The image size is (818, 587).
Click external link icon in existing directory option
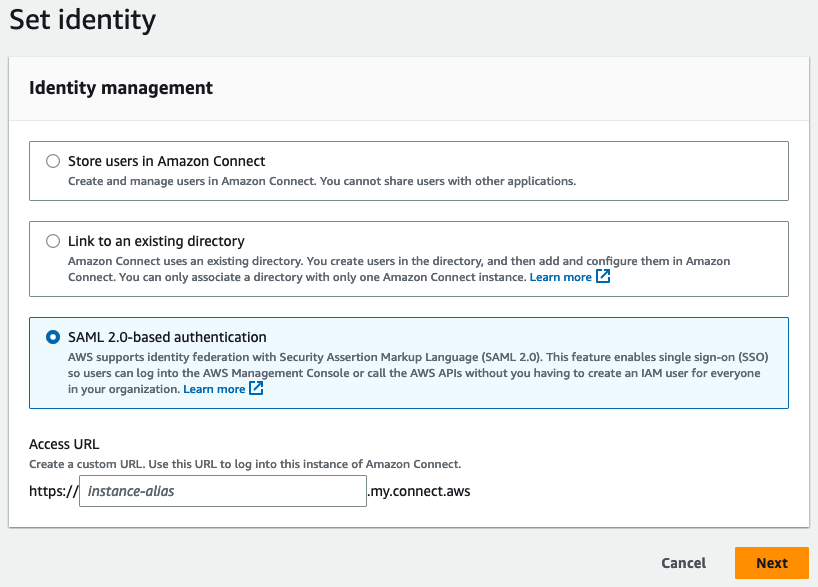[x=603, y=277]
